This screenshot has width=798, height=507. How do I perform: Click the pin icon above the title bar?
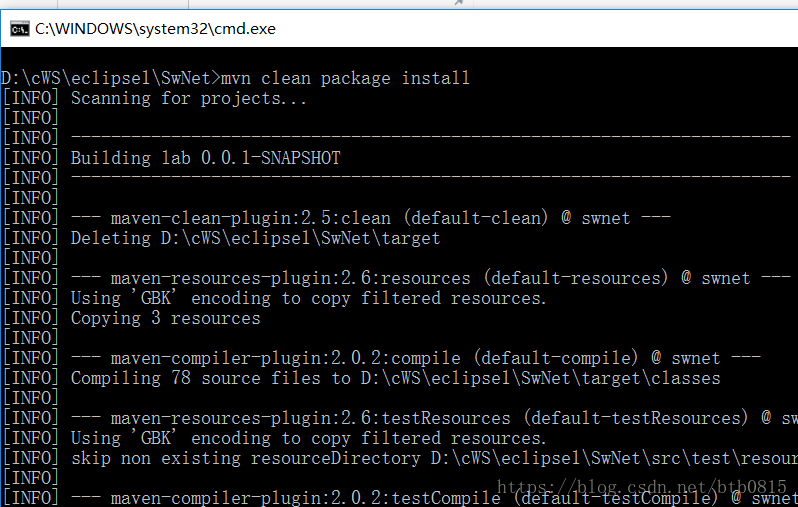pos(459,2)
